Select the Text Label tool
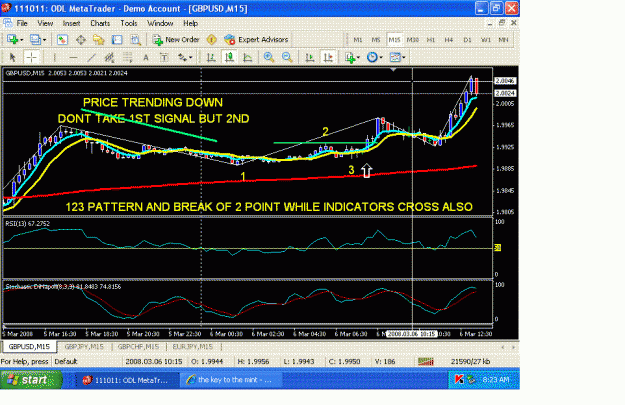The height and width of the screenshot is (405, 625). (164, 57)
